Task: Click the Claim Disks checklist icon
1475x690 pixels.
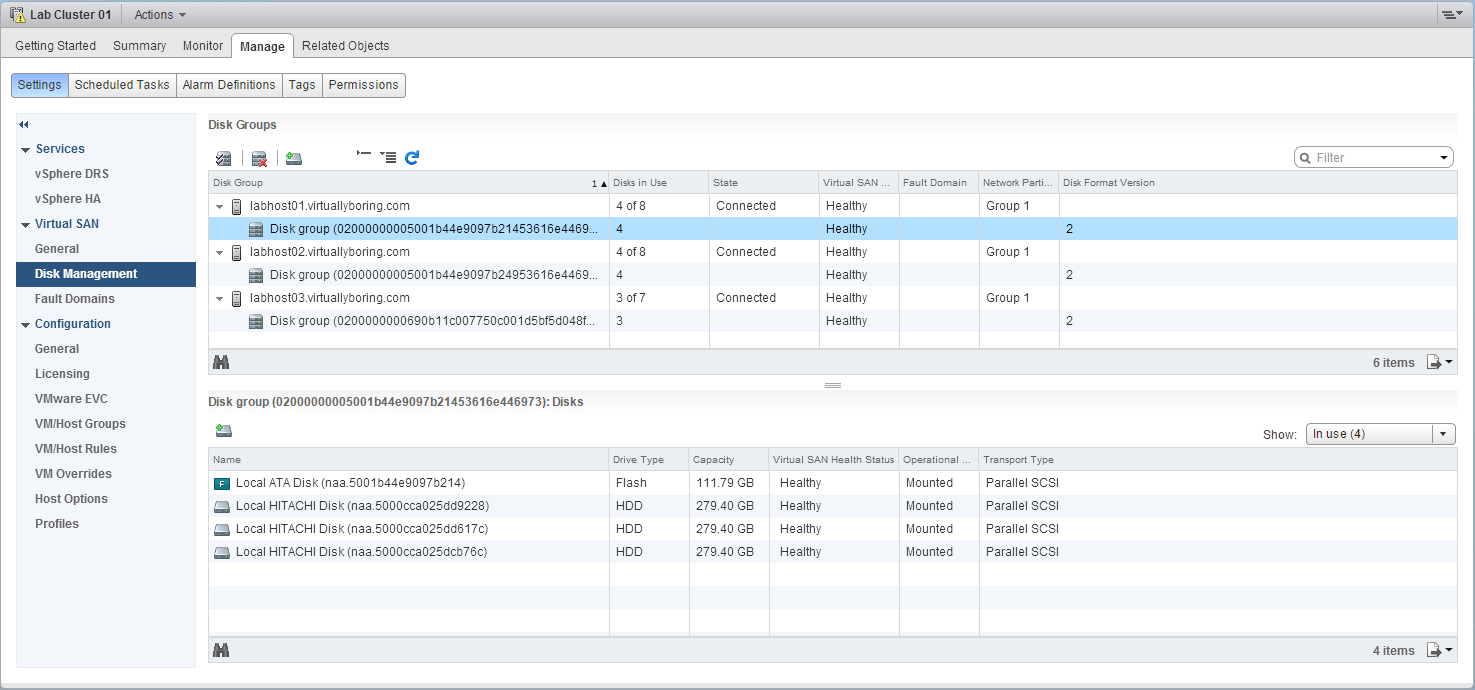Action: tap(224, 158)
